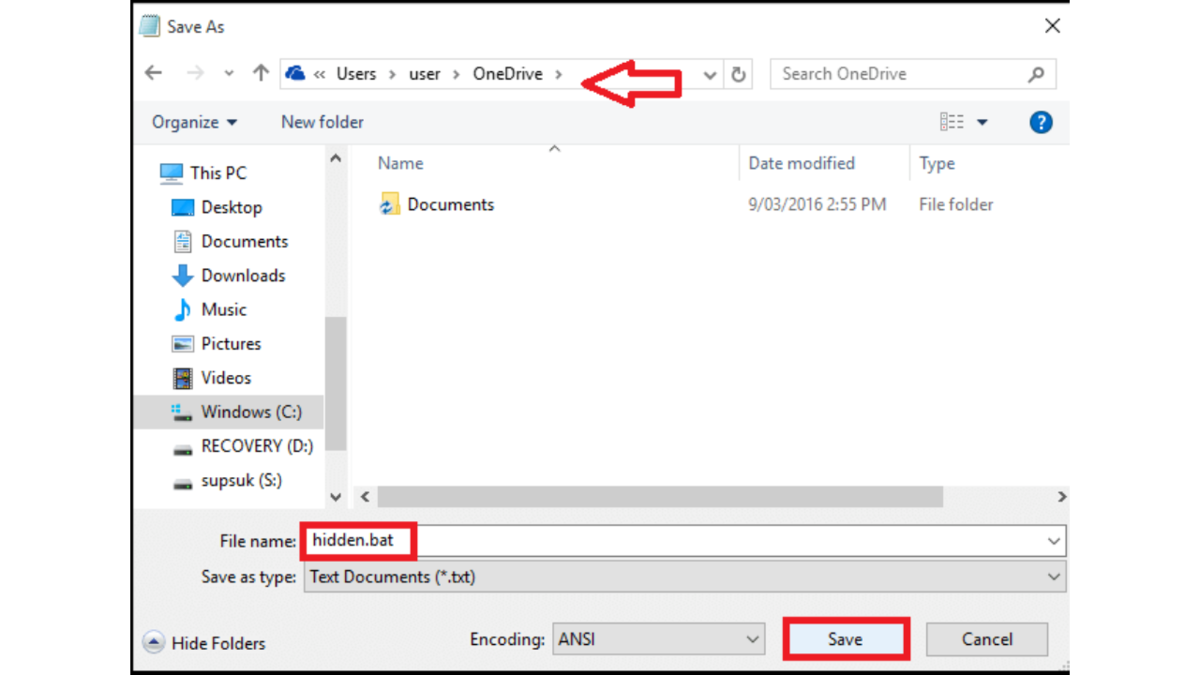
Task: Sort files by Date modified column
Action: [x=801, y=163]
